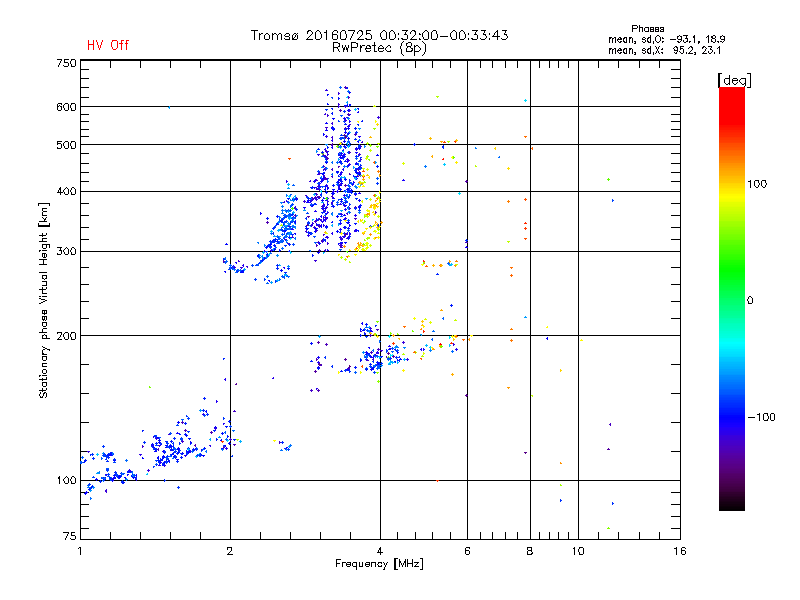Click the y-axis tick label '500'
Image resolution: width=800 pixels, height=600 pixels.
[67, 145]
